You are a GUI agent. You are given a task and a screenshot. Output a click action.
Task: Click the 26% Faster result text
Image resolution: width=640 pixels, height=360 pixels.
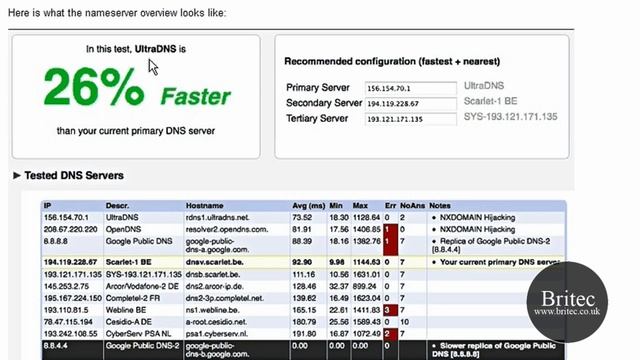pyautogui.click(x=137, y=87)
